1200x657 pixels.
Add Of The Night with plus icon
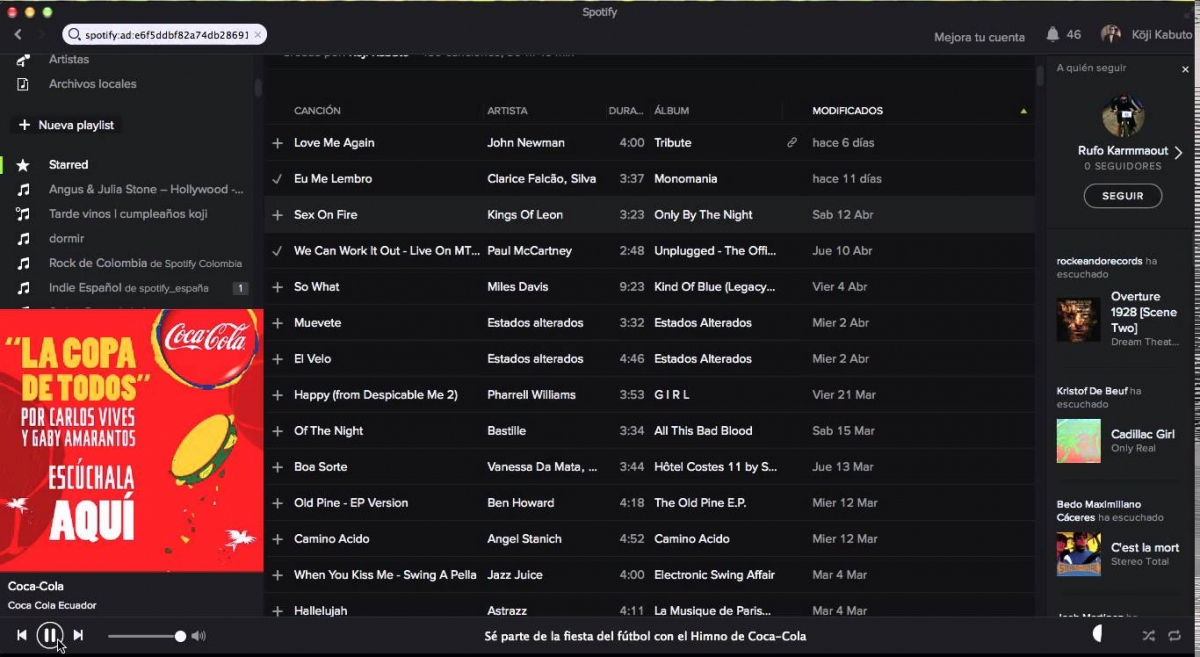point(277,431)
